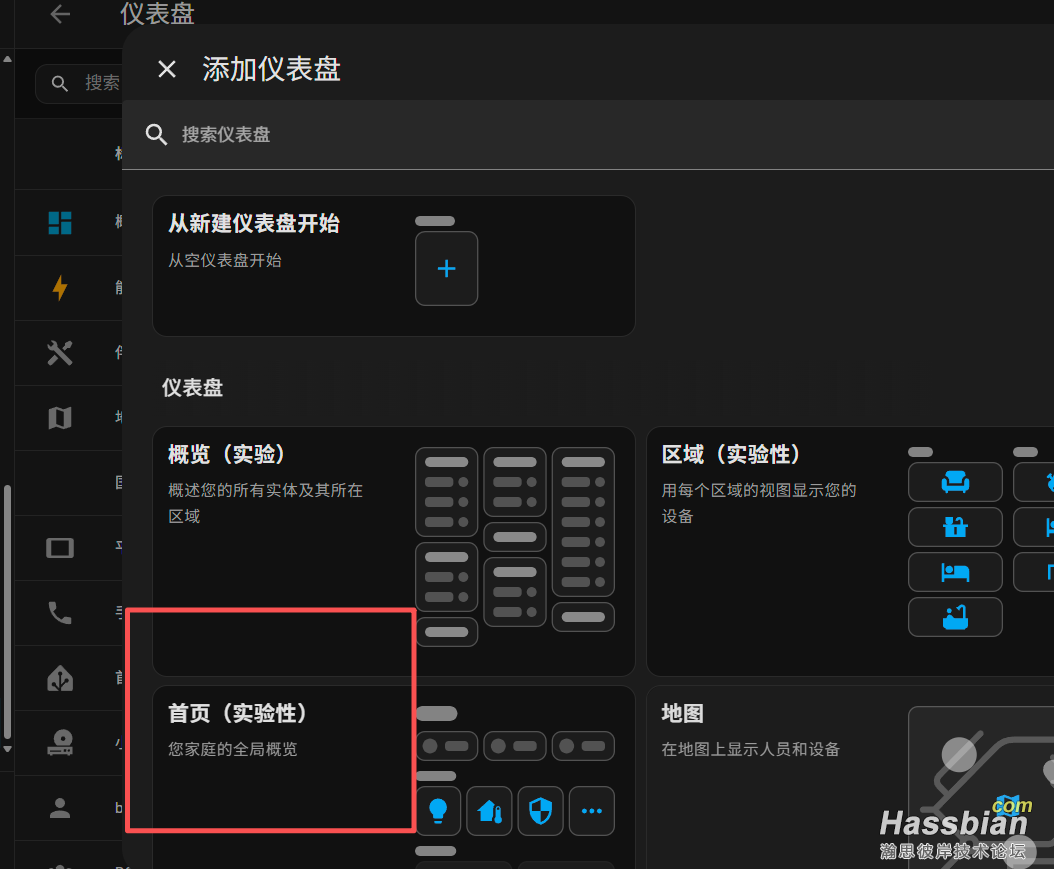Click the security shield icon tile

tap(540, 811)
